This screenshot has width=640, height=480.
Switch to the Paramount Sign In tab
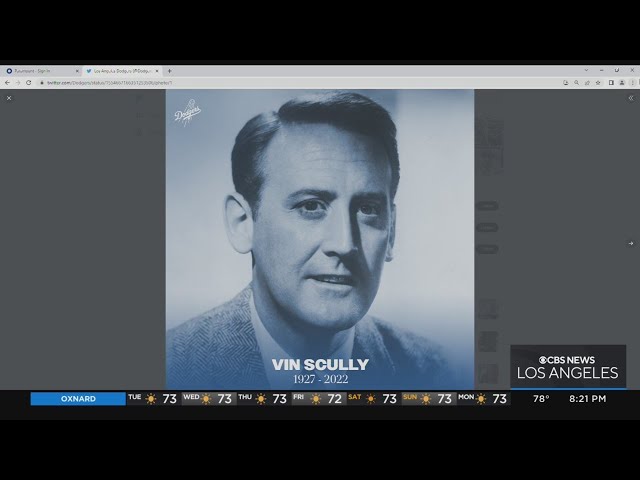point(42,71)
